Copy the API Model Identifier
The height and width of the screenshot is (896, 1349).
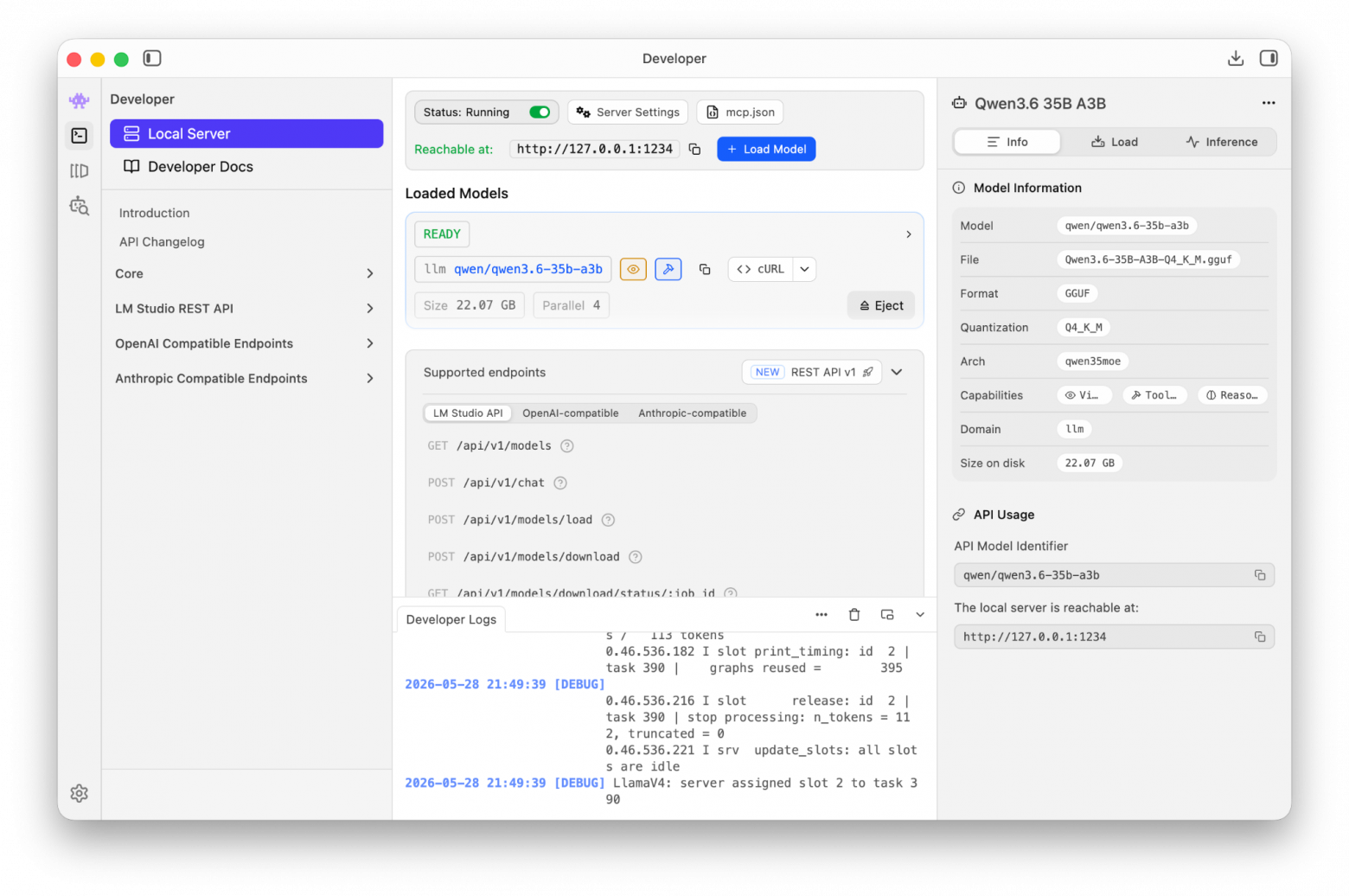coord(1260,575)
